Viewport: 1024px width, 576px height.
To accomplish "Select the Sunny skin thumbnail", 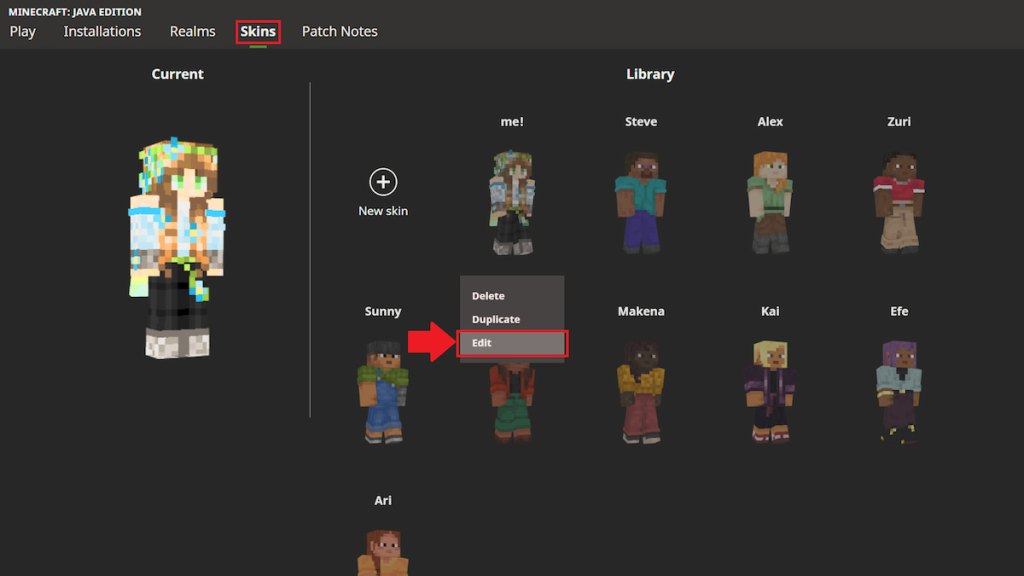I will [383, 392].
